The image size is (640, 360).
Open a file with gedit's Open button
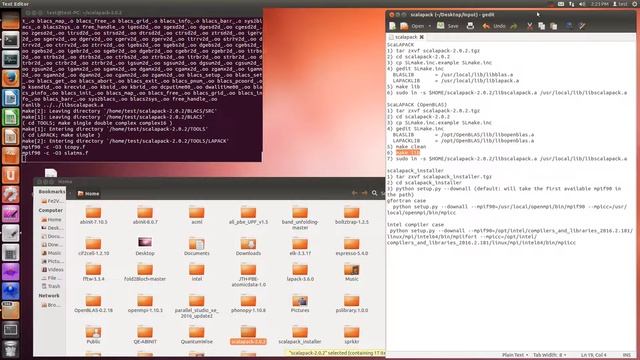click(413, 26)
